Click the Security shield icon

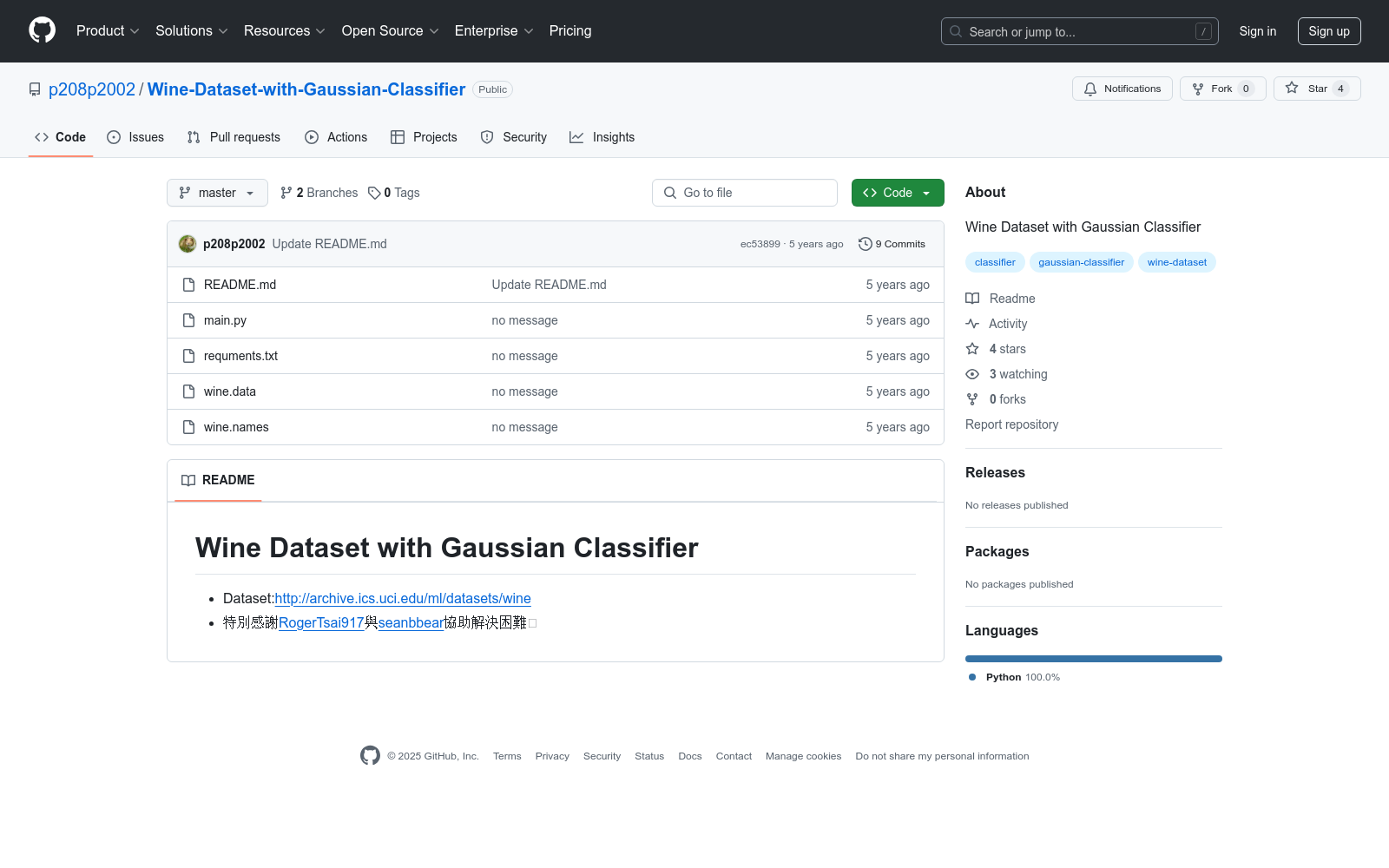click(x=487, y=137)
